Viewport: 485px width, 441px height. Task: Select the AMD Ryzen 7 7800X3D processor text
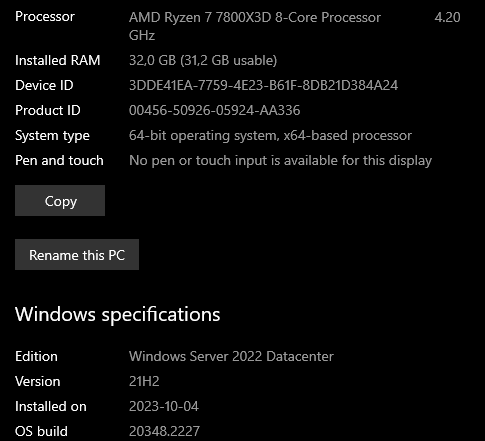(x=255, y=17)
